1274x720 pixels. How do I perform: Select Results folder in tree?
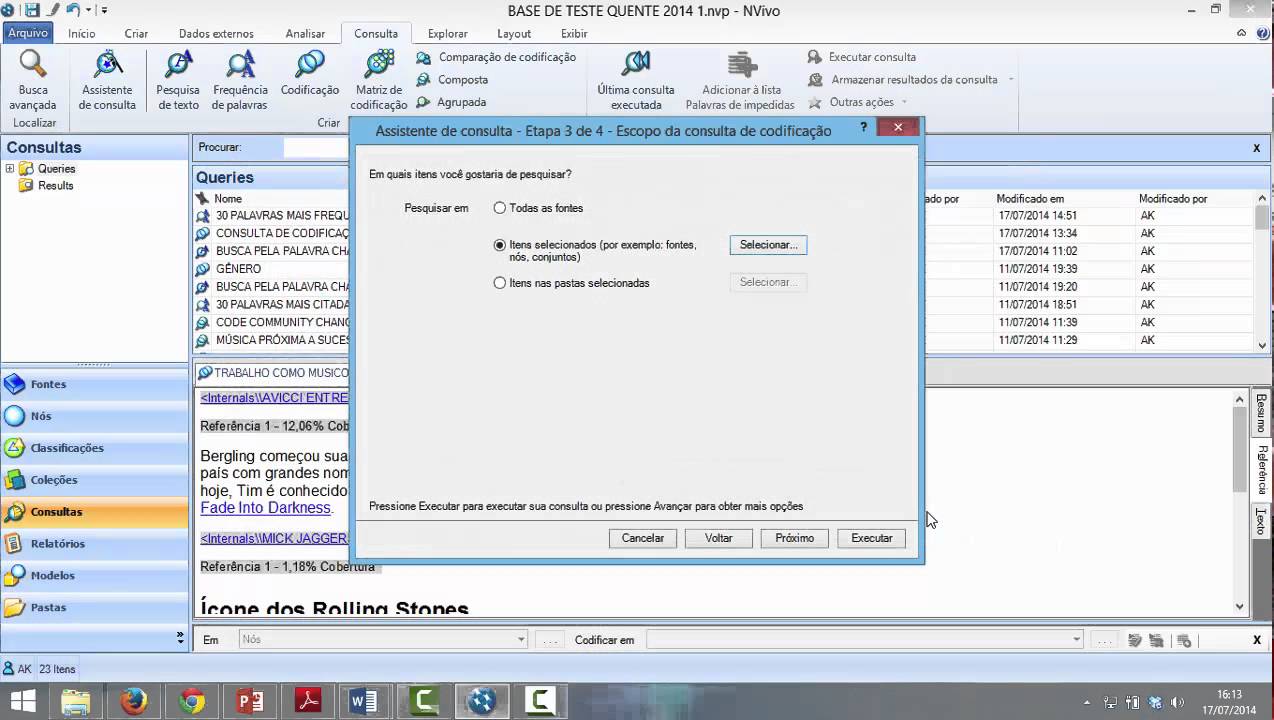click(x=55, y=186)
